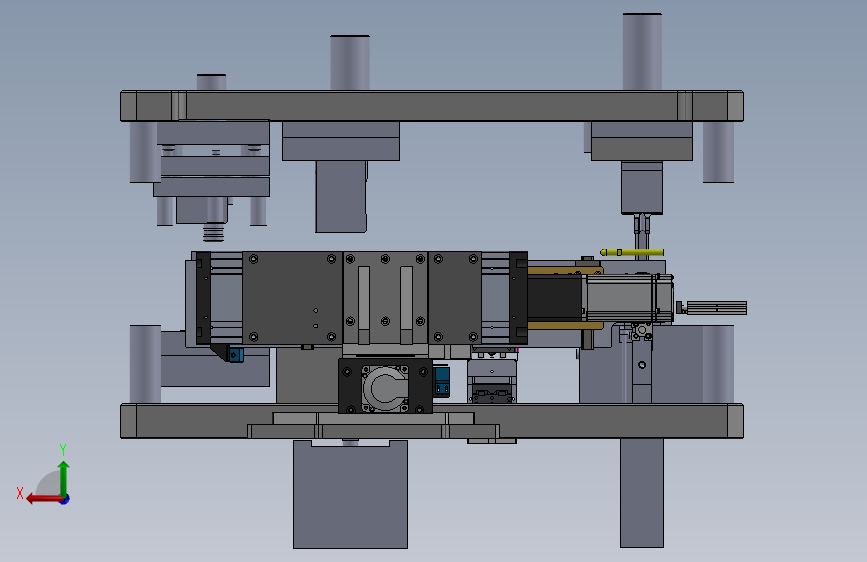This screenshot has width=867, height=562.
Task: Select the threaded spring stud under the left upper block
Action: [213, 232]
